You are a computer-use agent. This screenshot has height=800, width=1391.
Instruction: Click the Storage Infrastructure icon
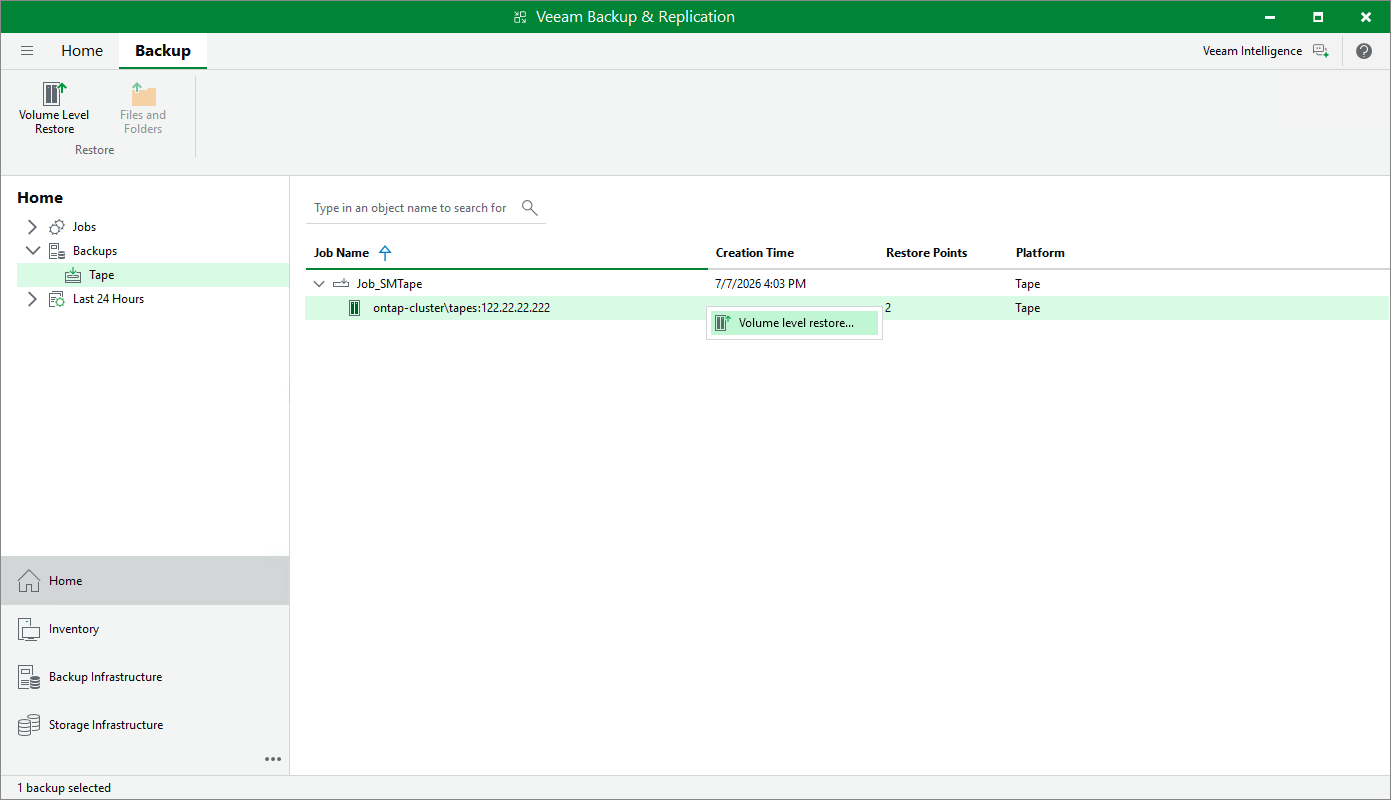[x=29, y=725]
